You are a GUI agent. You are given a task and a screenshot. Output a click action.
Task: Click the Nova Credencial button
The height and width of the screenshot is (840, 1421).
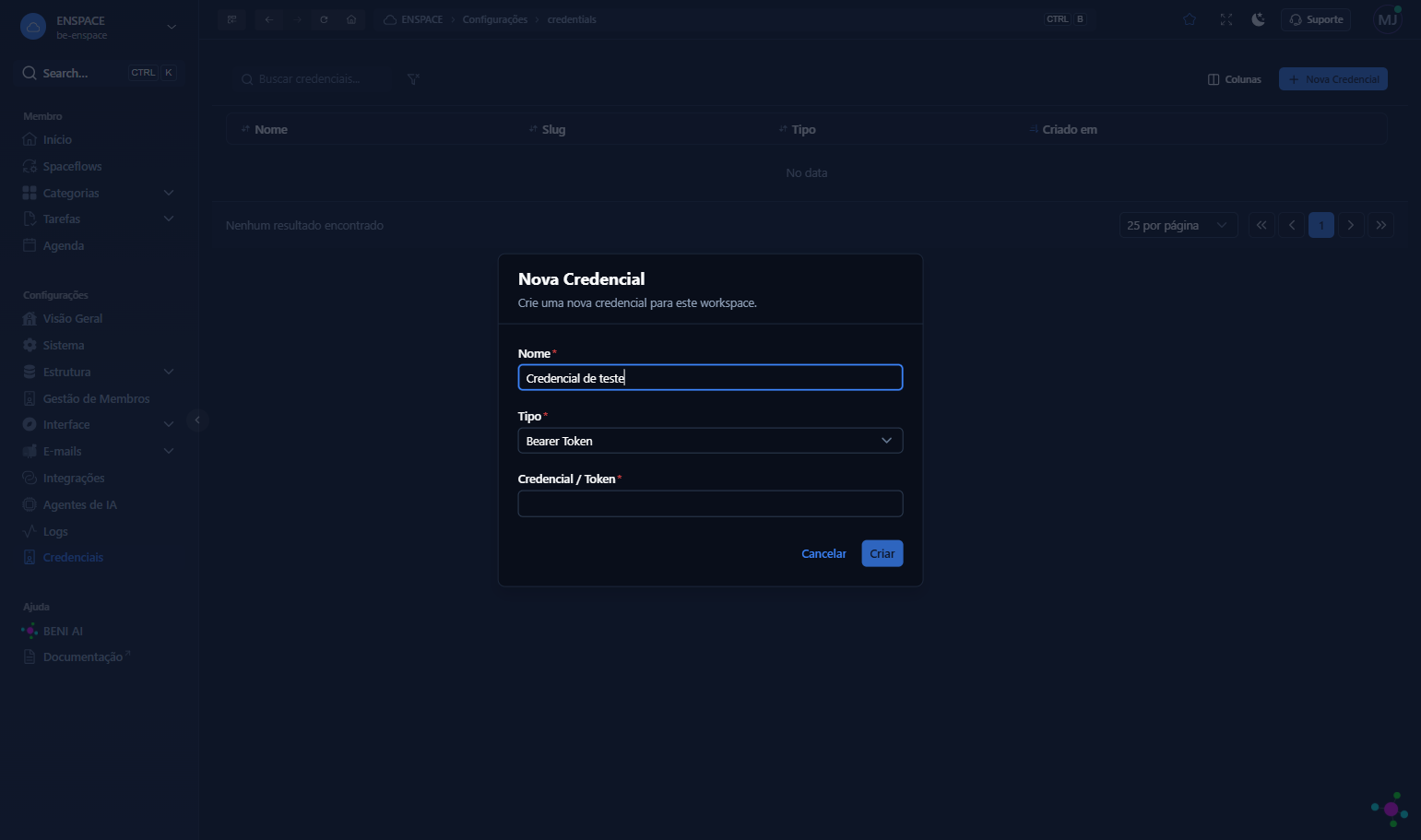click(1332, 79)
